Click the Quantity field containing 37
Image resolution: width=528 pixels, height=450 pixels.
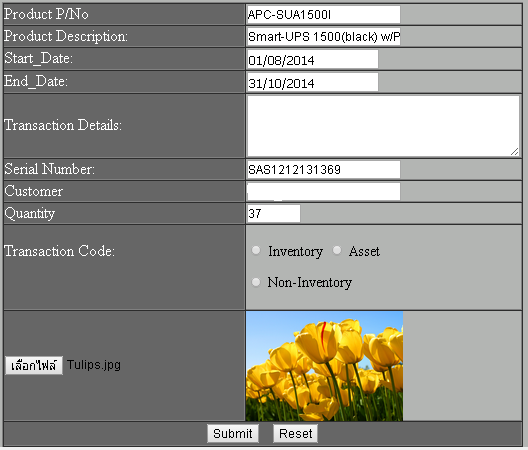tap(273, 214)
